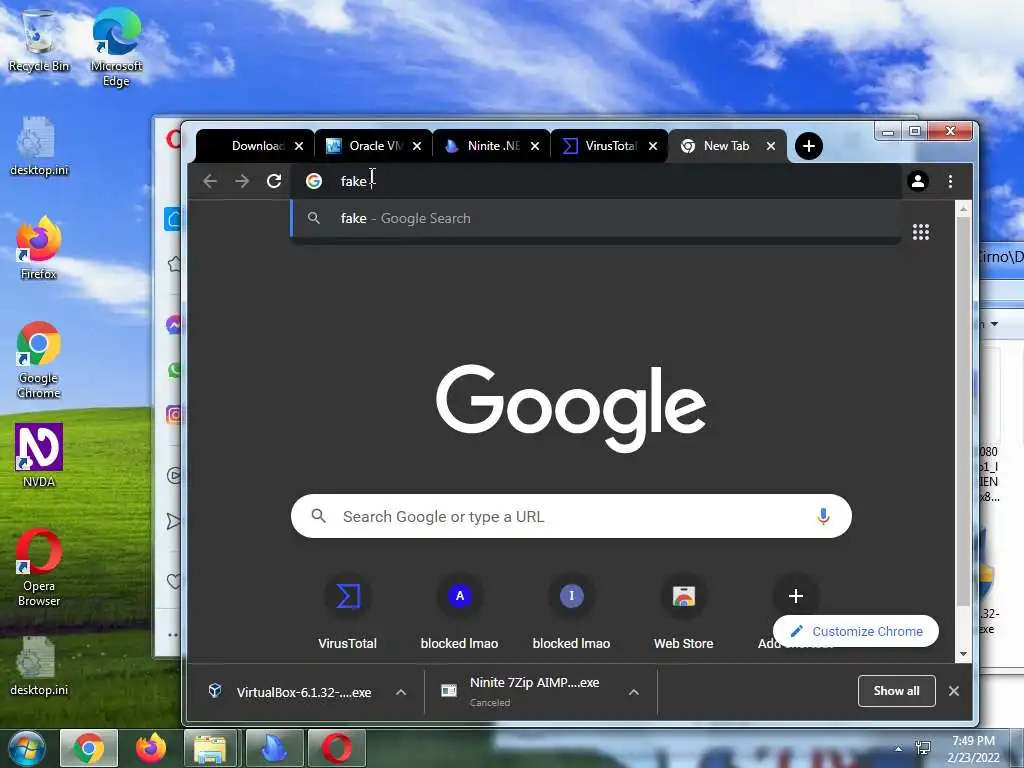The image size is (1024, 768).
Task: Open the Chrome profile avatar menu
Action: tap(918, 181)
